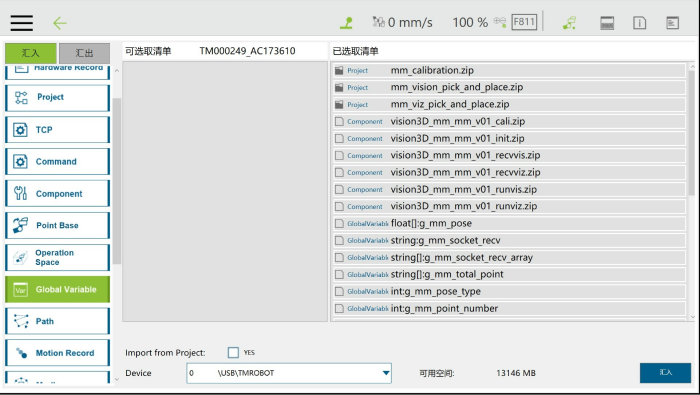Open the robot controller panel icon
This screenshot has width=700, height=395.
[569, 23]
